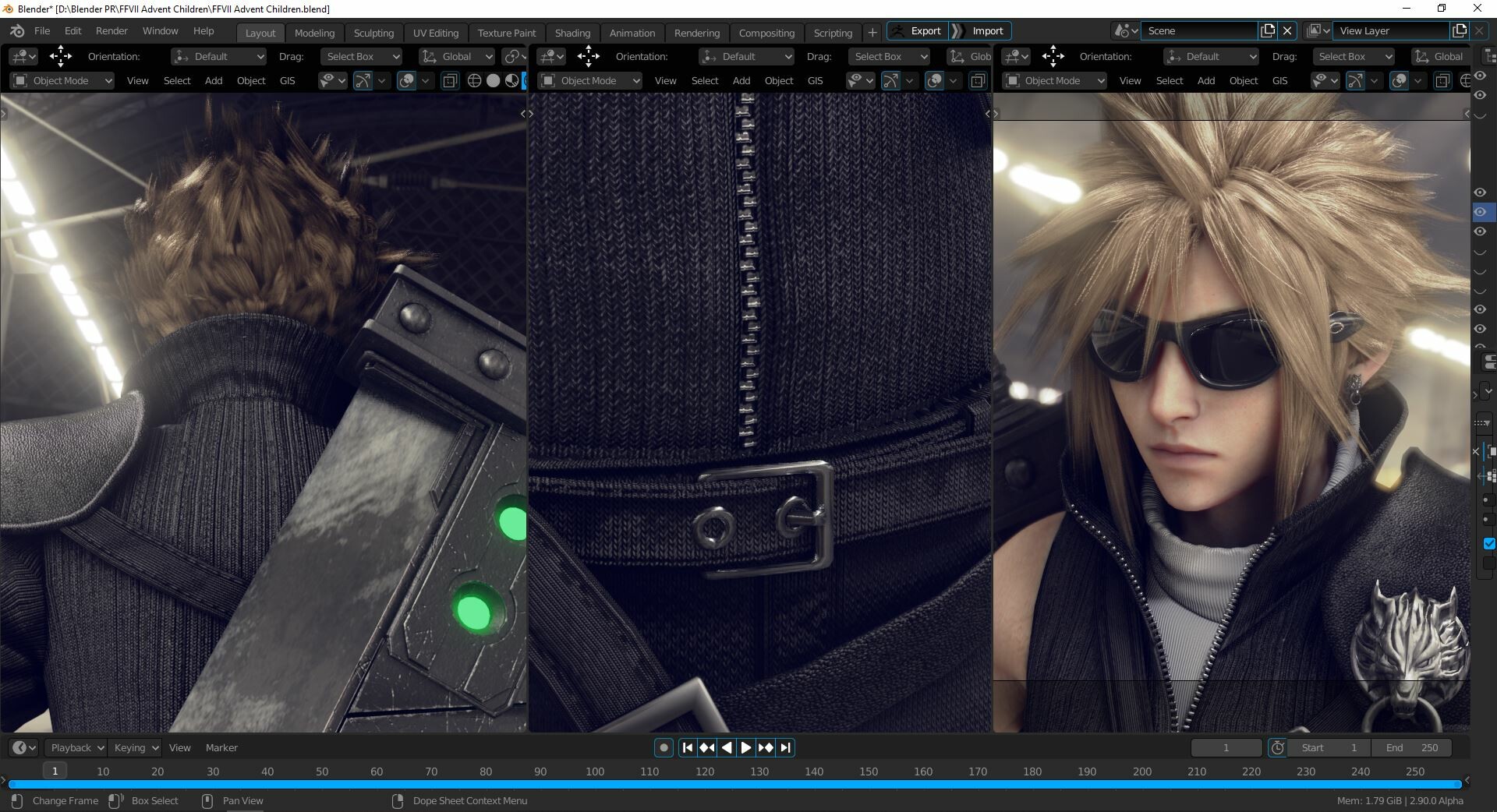
Task: Click the Export button
Action: [918, 31]
